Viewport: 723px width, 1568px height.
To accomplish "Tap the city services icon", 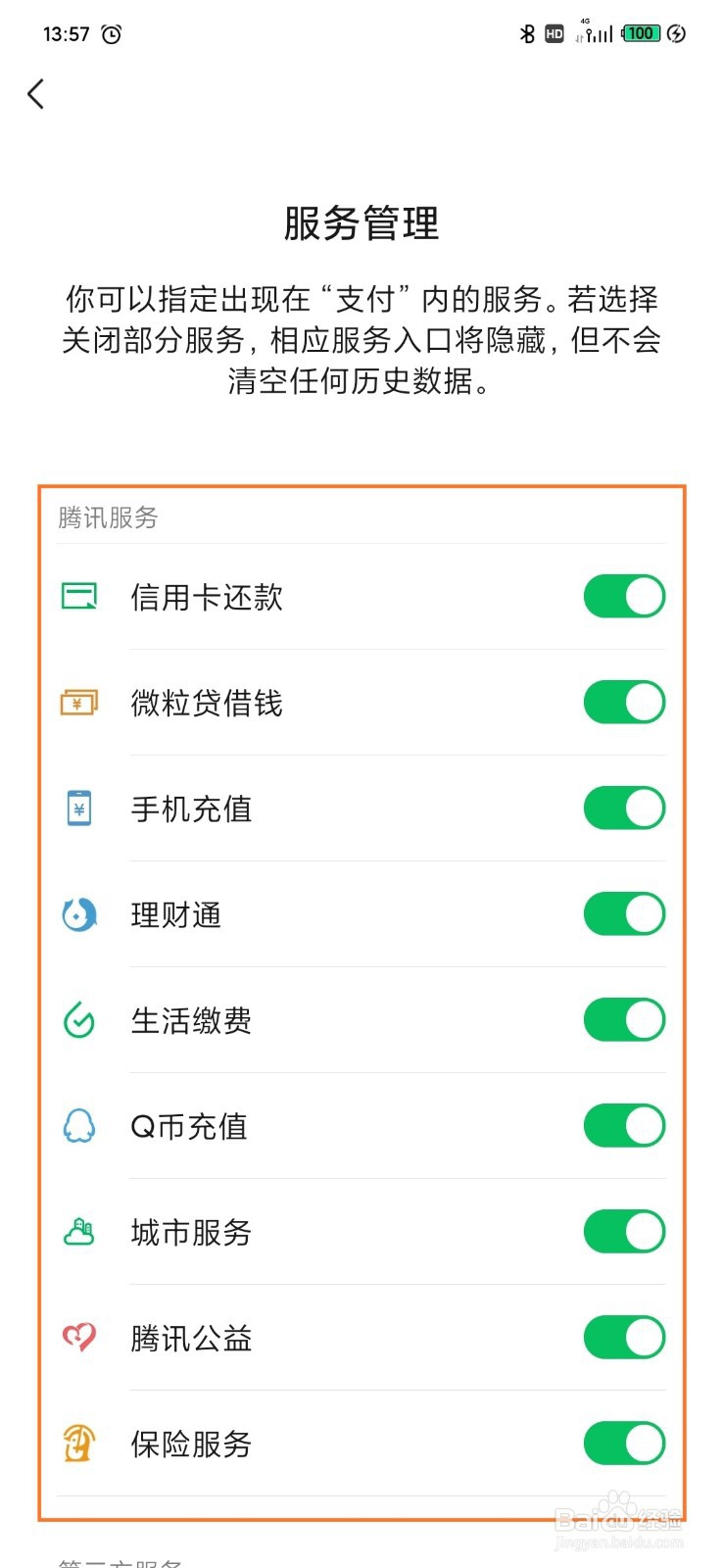I will [79, 1232].
